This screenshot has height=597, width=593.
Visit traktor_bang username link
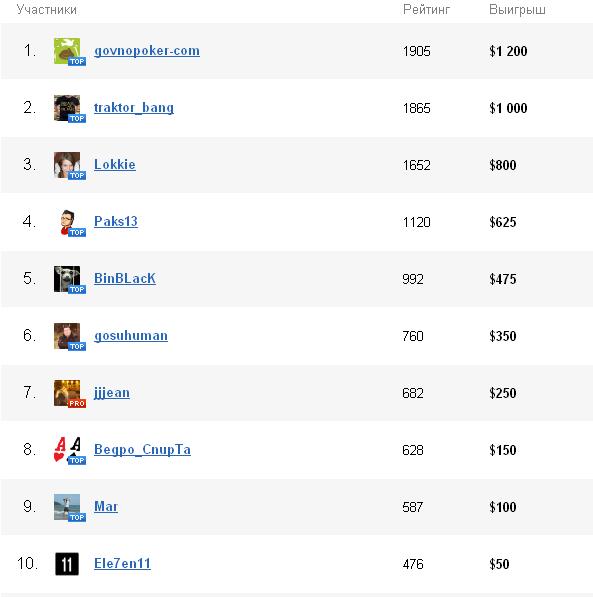[x=134, y=108]
